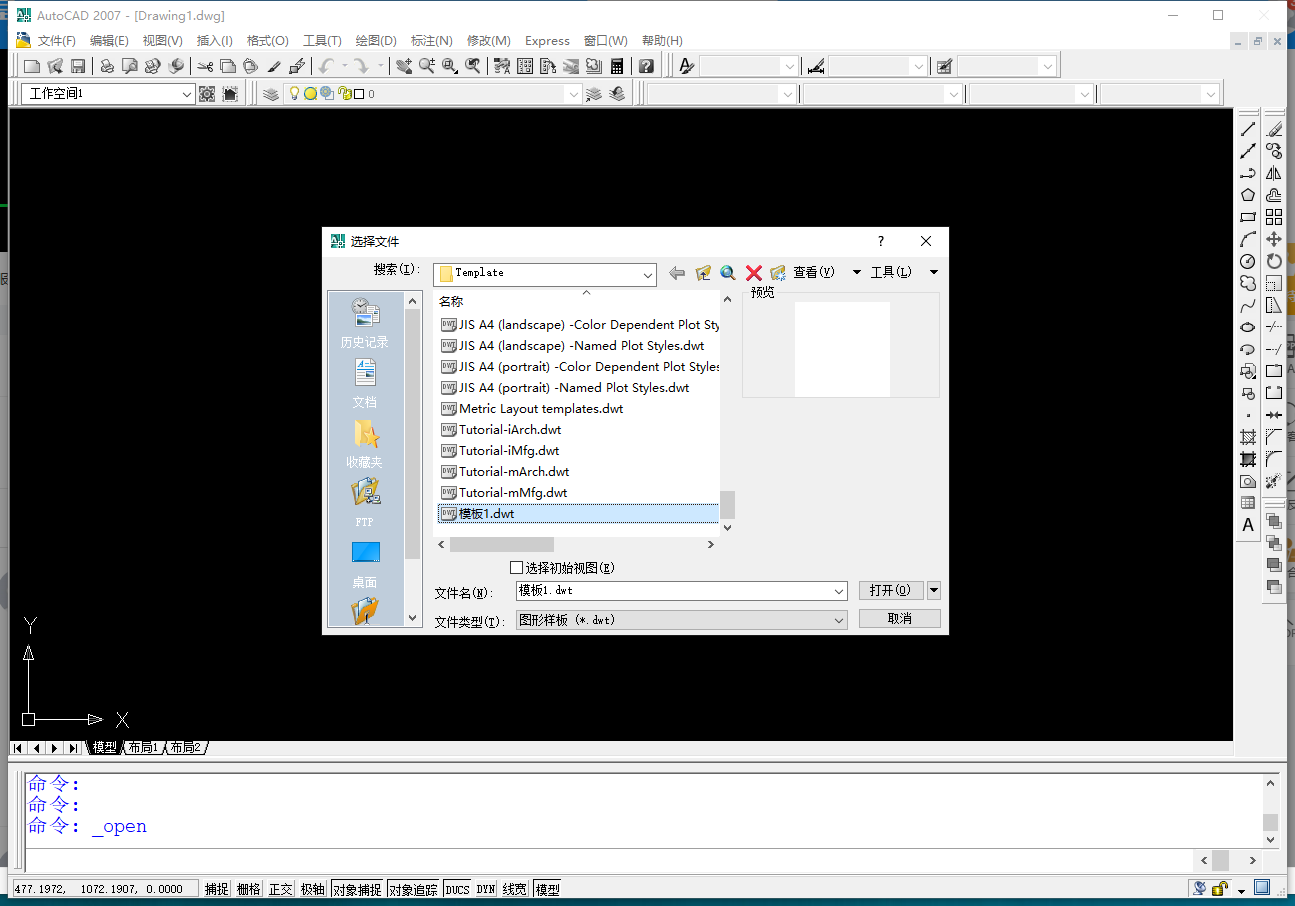Expand the 工作空间1 workspace dropdown
Screen dimensions: 1295x906
(186, 94)
